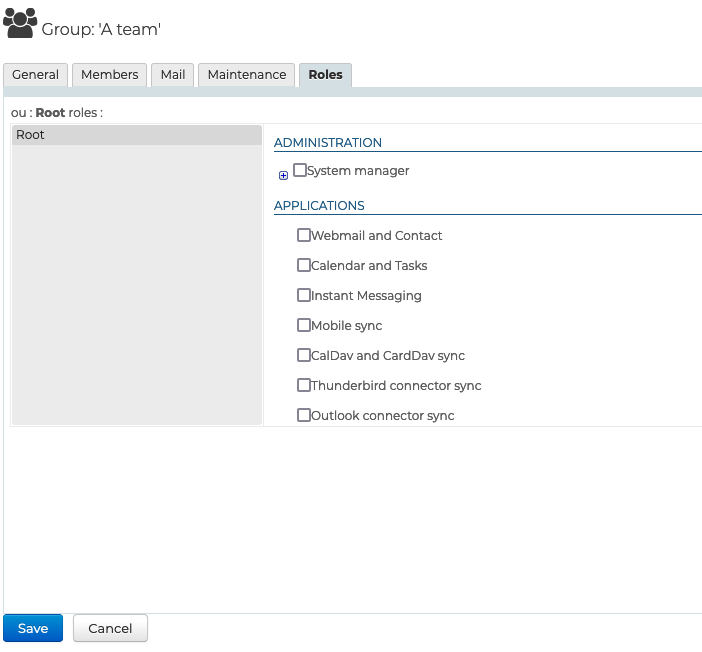Open the Members tab

pyautogui.click(x=109, y=75)
